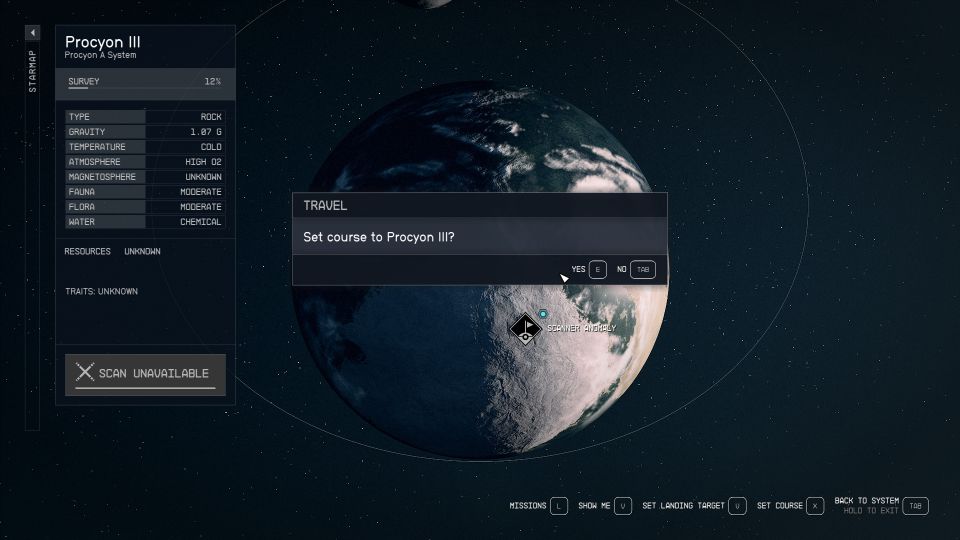Cancel travel with the dialog TAB key icon
The image size is (960, 540).
[643, 269]
